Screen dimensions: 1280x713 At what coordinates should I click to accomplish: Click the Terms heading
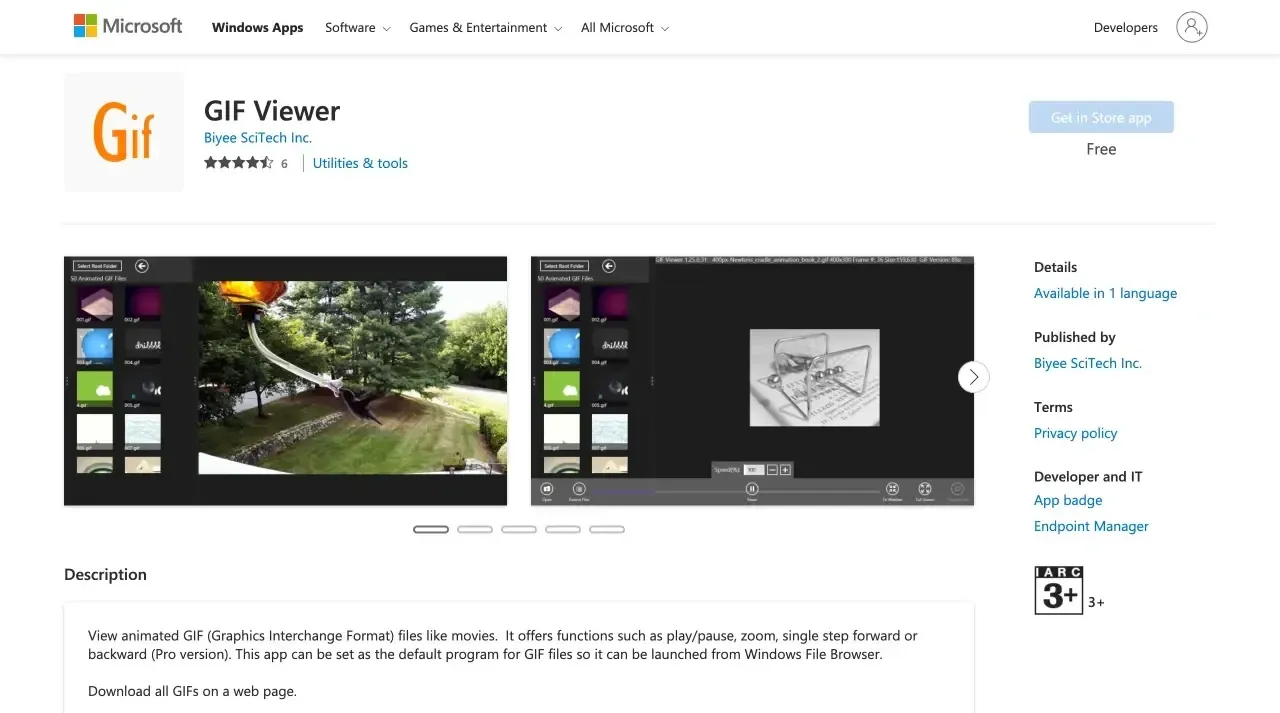[1053, 407]
